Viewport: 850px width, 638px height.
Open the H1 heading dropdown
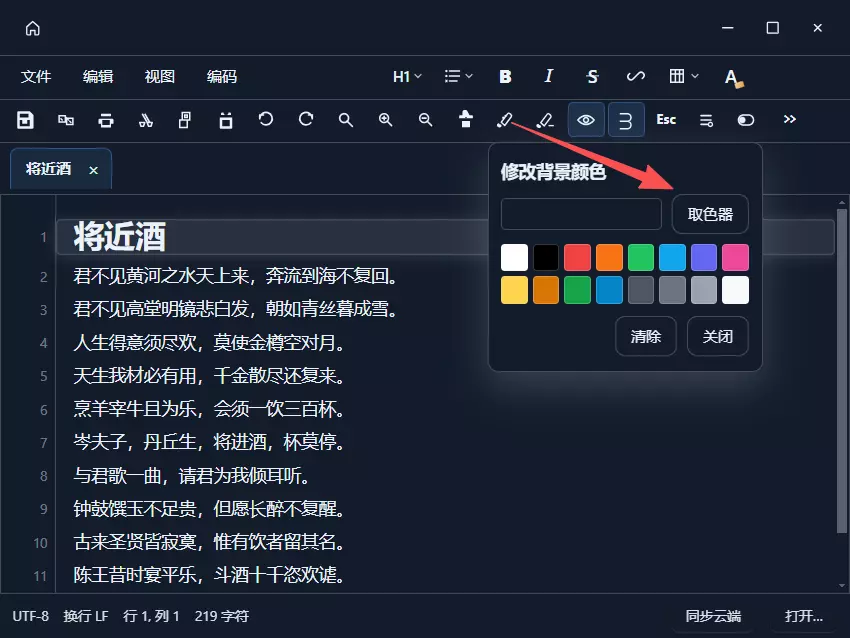(x=407, y=76)
